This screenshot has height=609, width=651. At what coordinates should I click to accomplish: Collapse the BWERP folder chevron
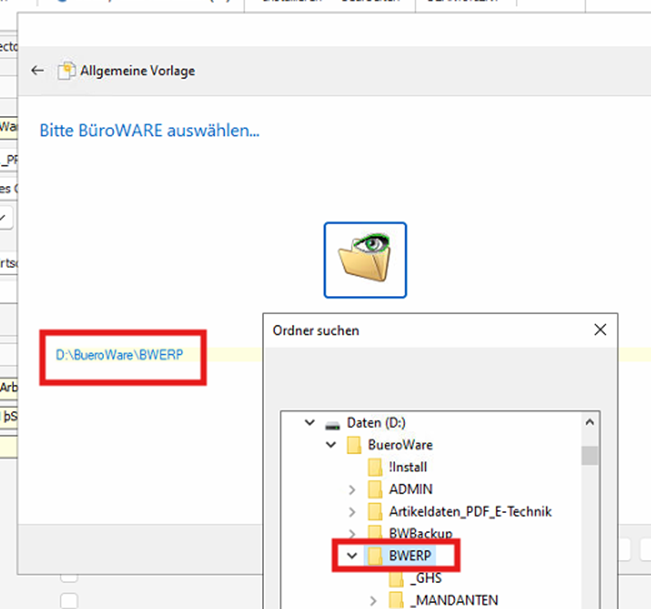(352, 555)
